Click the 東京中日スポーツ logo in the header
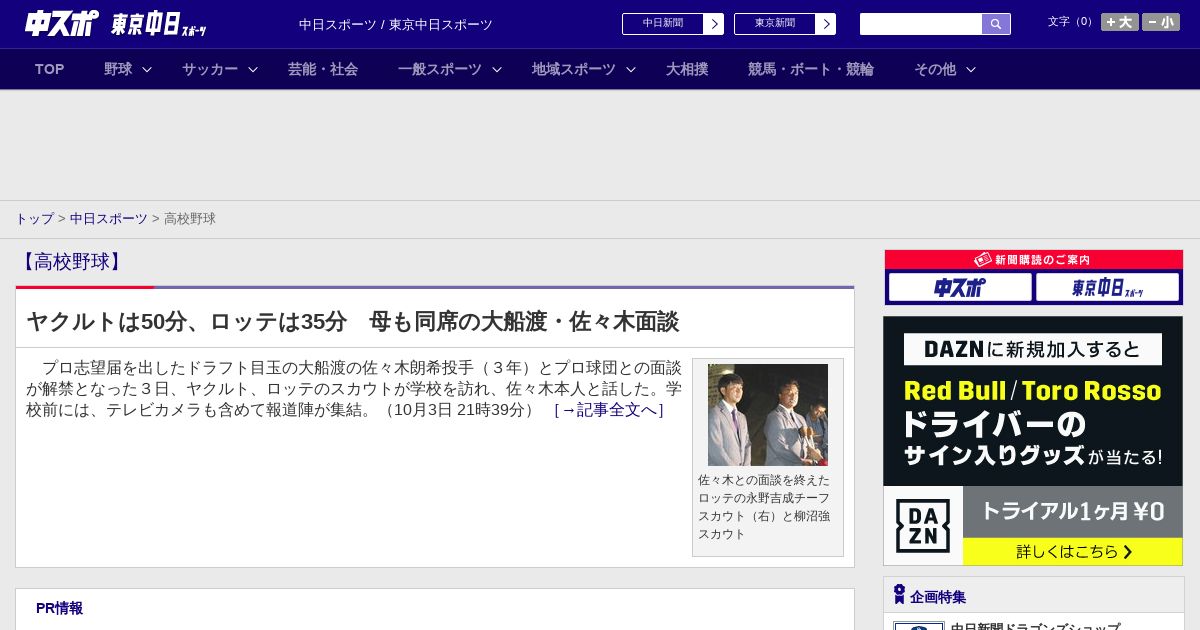Screen dimensions: 1200x630 [x=159, y=24]
